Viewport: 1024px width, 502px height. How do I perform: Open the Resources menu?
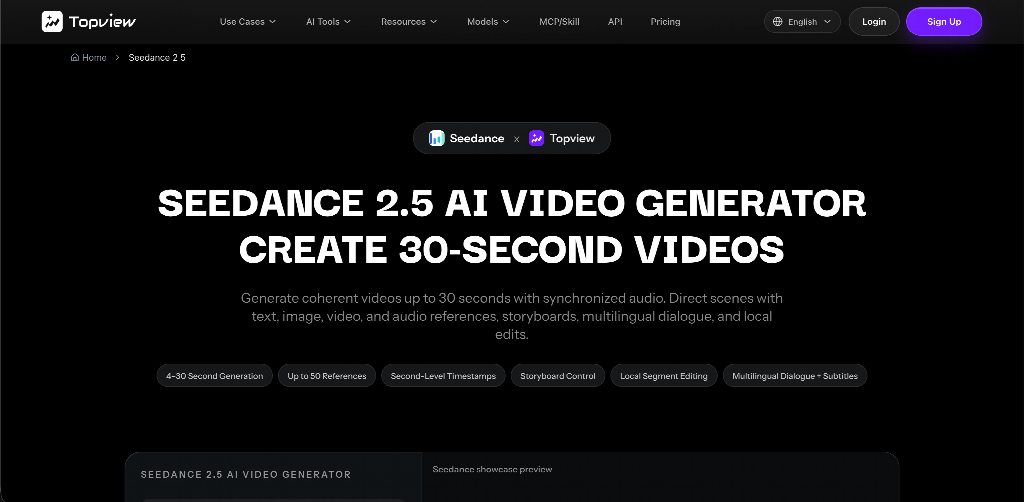[409, 22]
